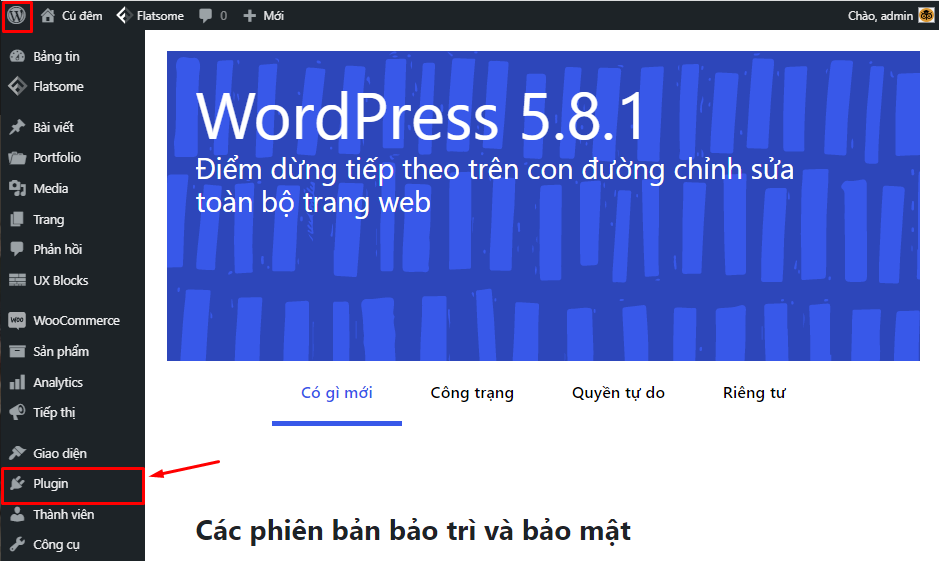
Task: Open Công cụ tools menu
Action: (x=56, y=545)
